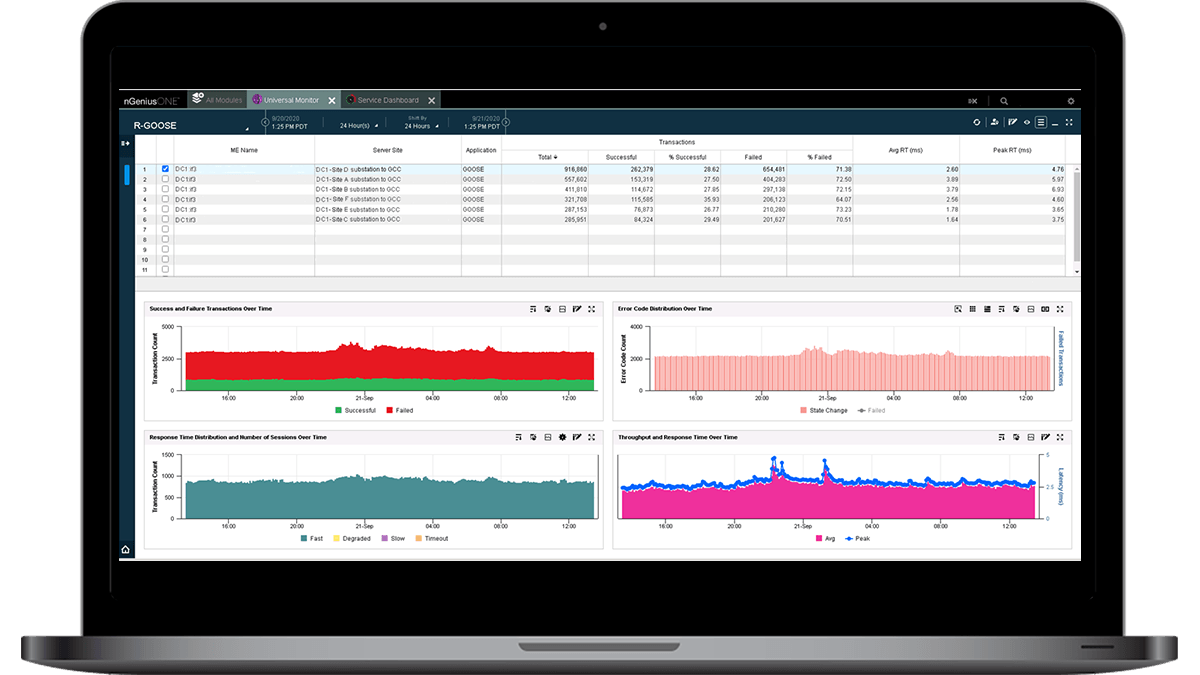Uncheck the selected checkbox on row 1
This screenshot has width=1200, height=675.
point(167,169)
